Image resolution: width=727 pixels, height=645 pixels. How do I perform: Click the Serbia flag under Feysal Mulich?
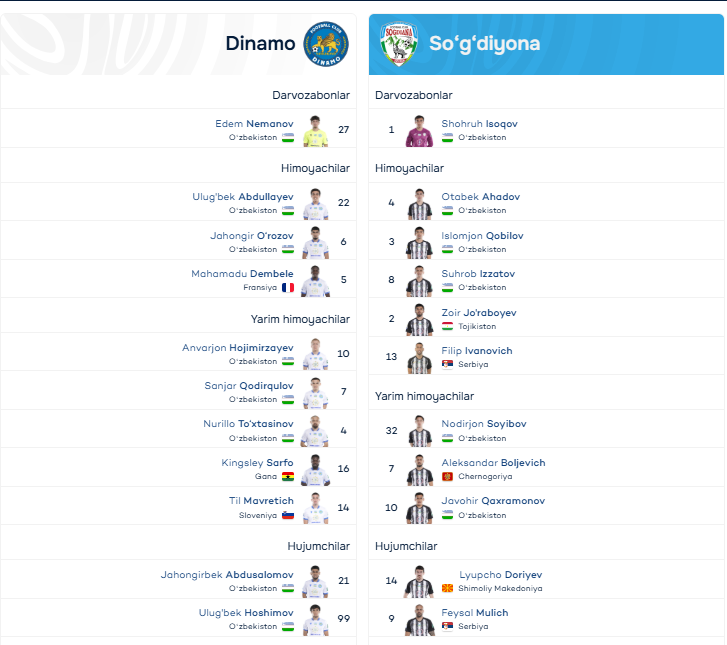click(x=448, y=626)
